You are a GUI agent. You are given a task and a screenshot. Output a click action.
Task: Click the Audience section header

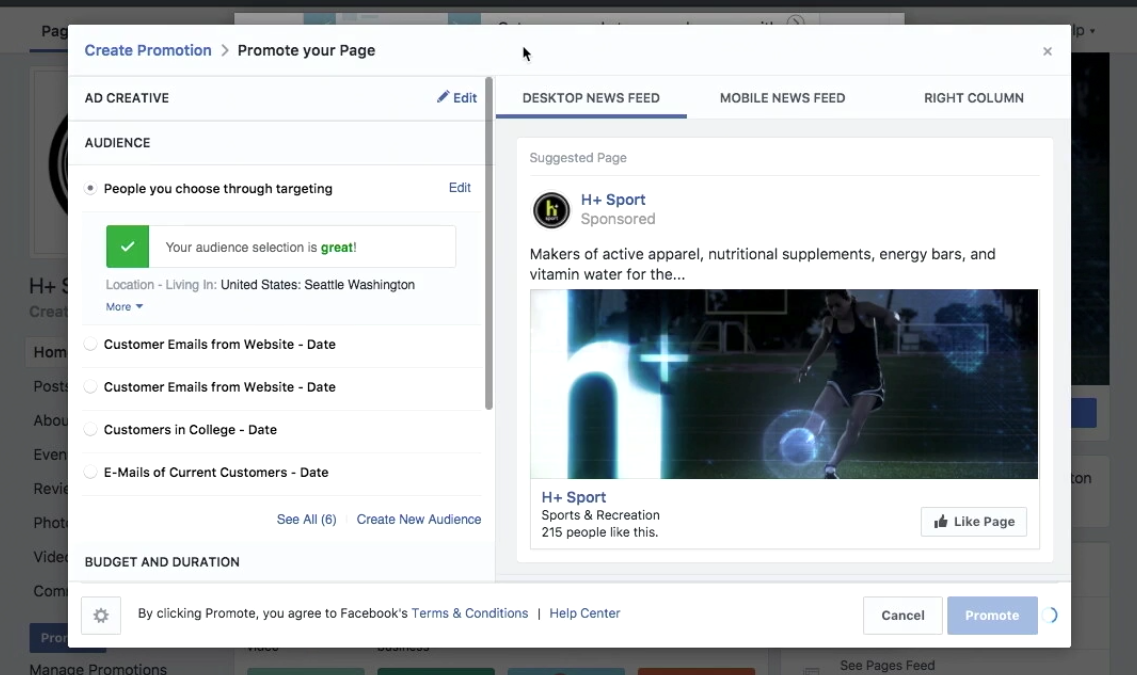point(117,143)
